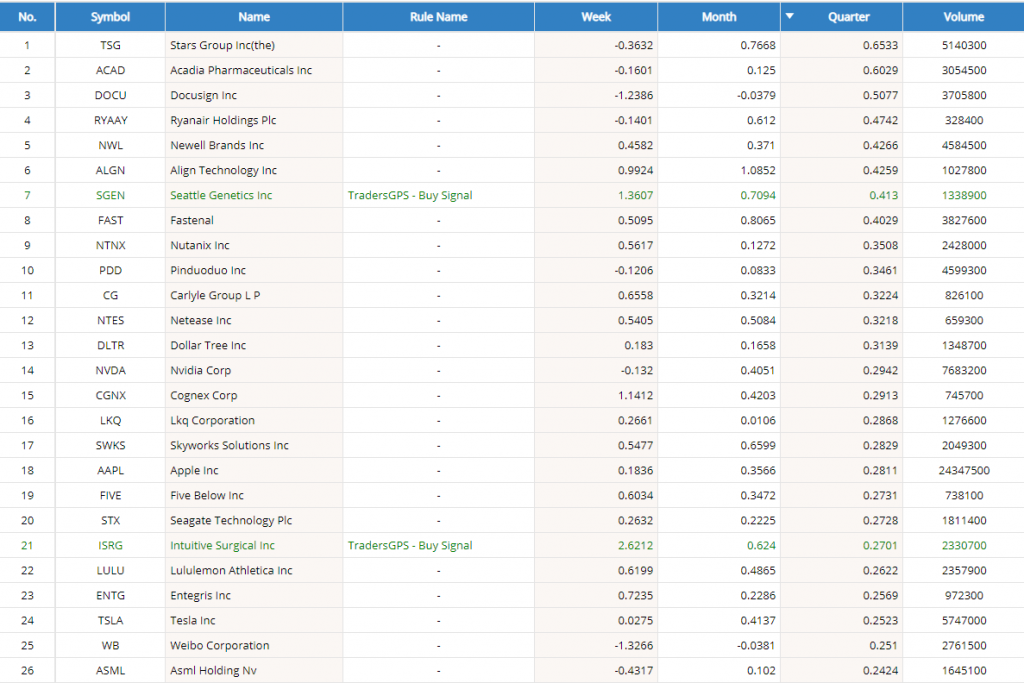This screenshot has width=1024, height=683.
Task: Click Lululemon Athletica Inc name
Action: [x=231, y=571]
